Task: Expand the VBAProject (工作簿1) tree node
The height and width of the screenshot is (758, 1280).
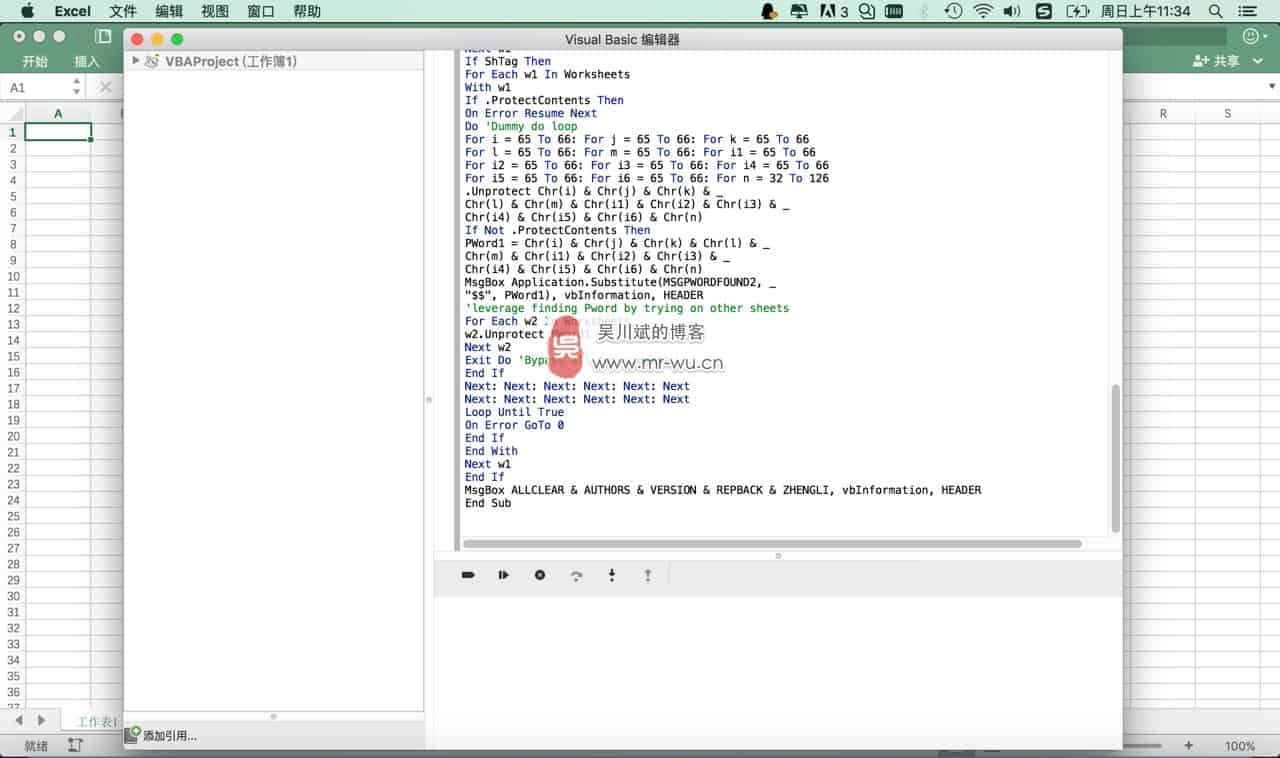Action: pyautogui.click(x=136, y=61)
